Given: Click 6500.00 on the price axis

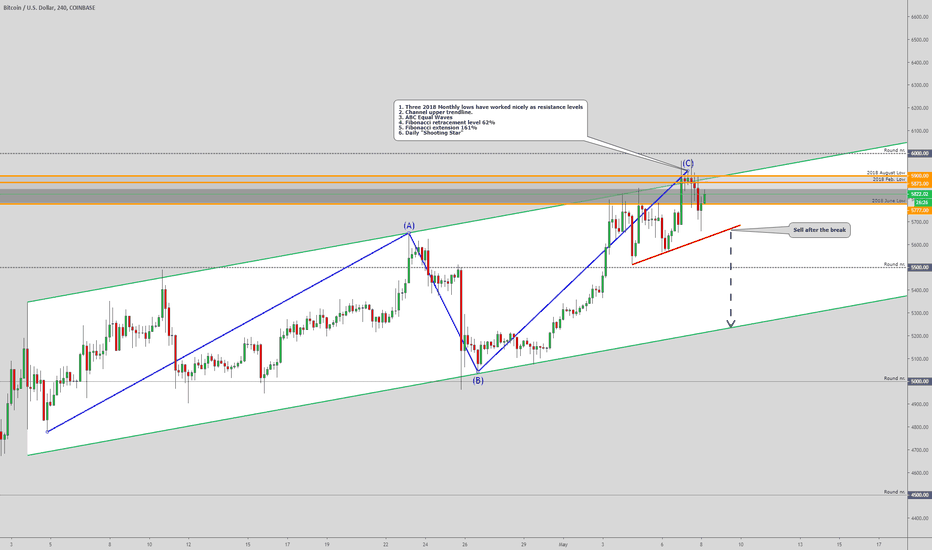Looking at the screenshot, I should pos(920,40).
